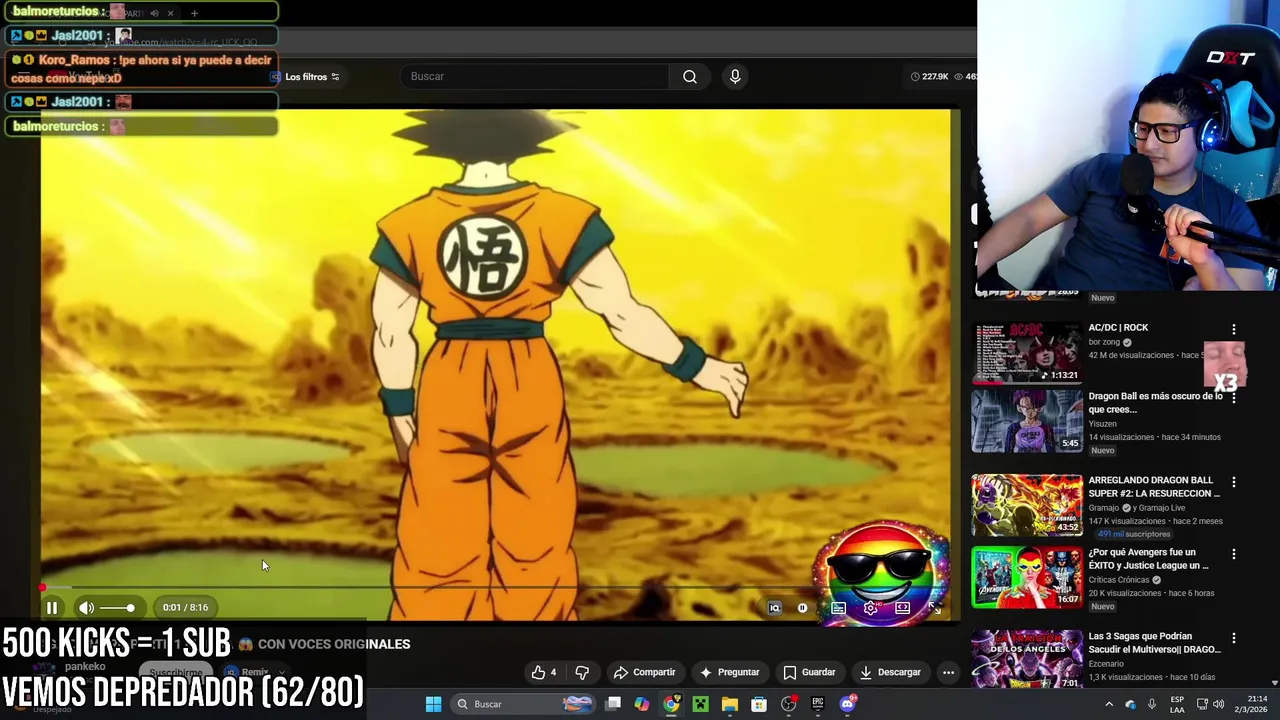This screenshot has height=720, width=1280.
Task: Open options menu for 'Las 3 Sagas' video
Action: pyautogui.click(x=1234, y=638)
